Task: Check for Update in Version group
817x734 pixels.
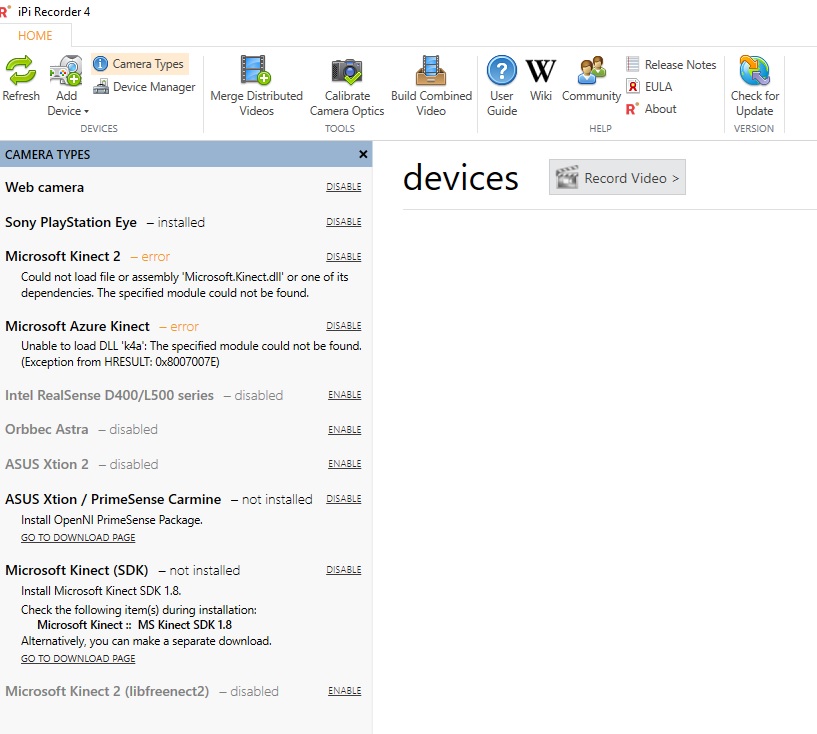Action: [754, 86]
